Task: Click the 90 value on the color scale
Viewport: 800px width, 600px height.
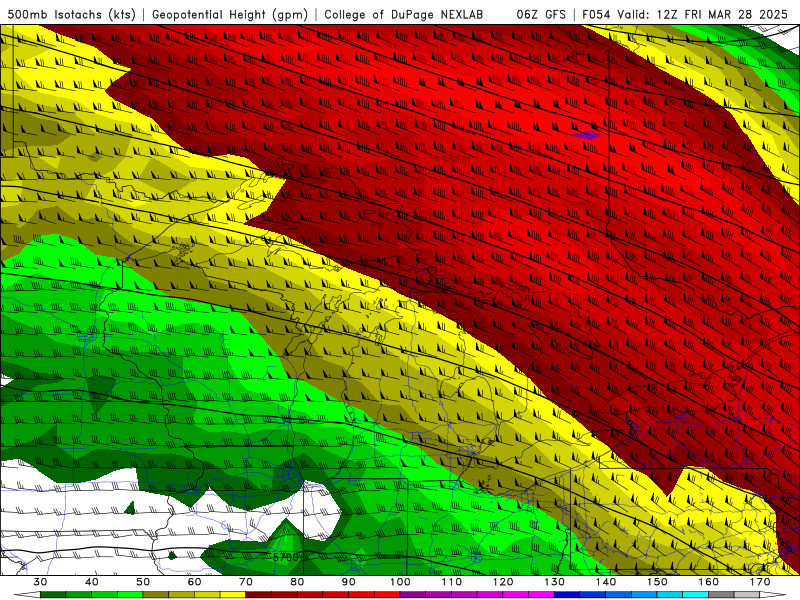Action: click(348, 582)
